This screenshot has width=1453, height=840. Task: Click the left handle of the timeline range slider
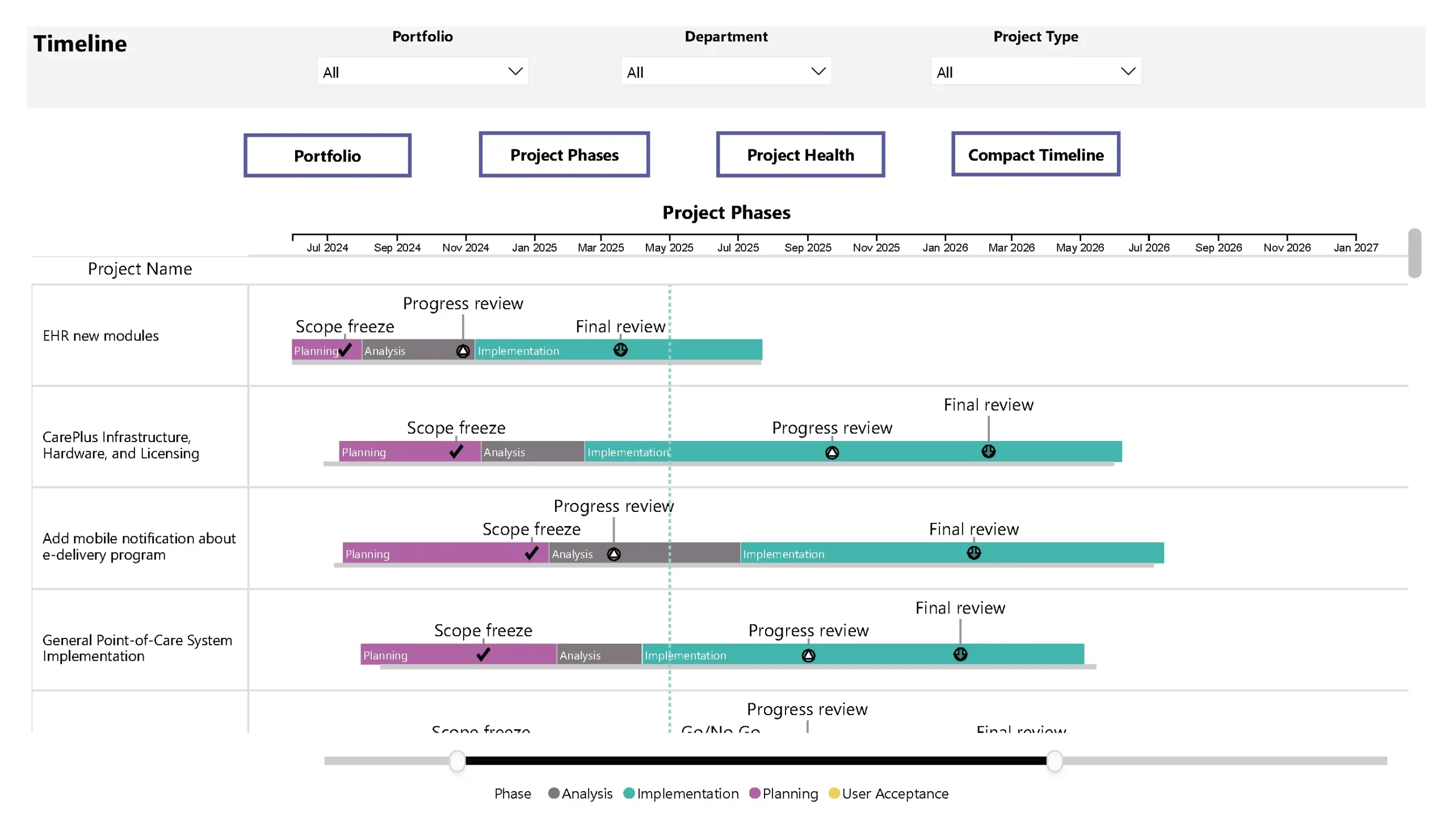(456, 761)
